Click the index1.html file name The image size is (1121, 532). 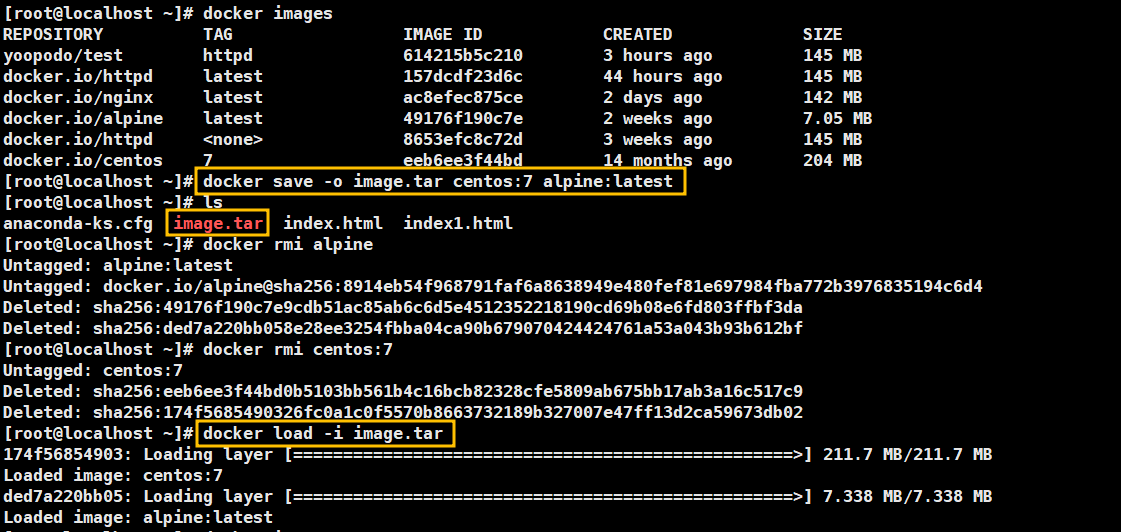[458, 224]
